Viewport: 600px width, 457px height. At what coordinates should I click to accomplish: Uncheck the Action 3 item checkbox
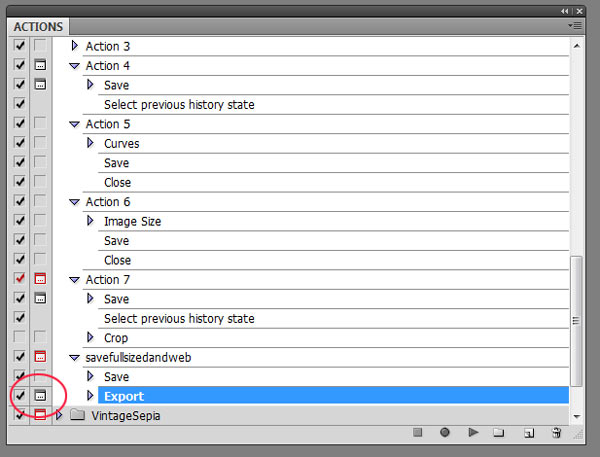tap(20, 46)
